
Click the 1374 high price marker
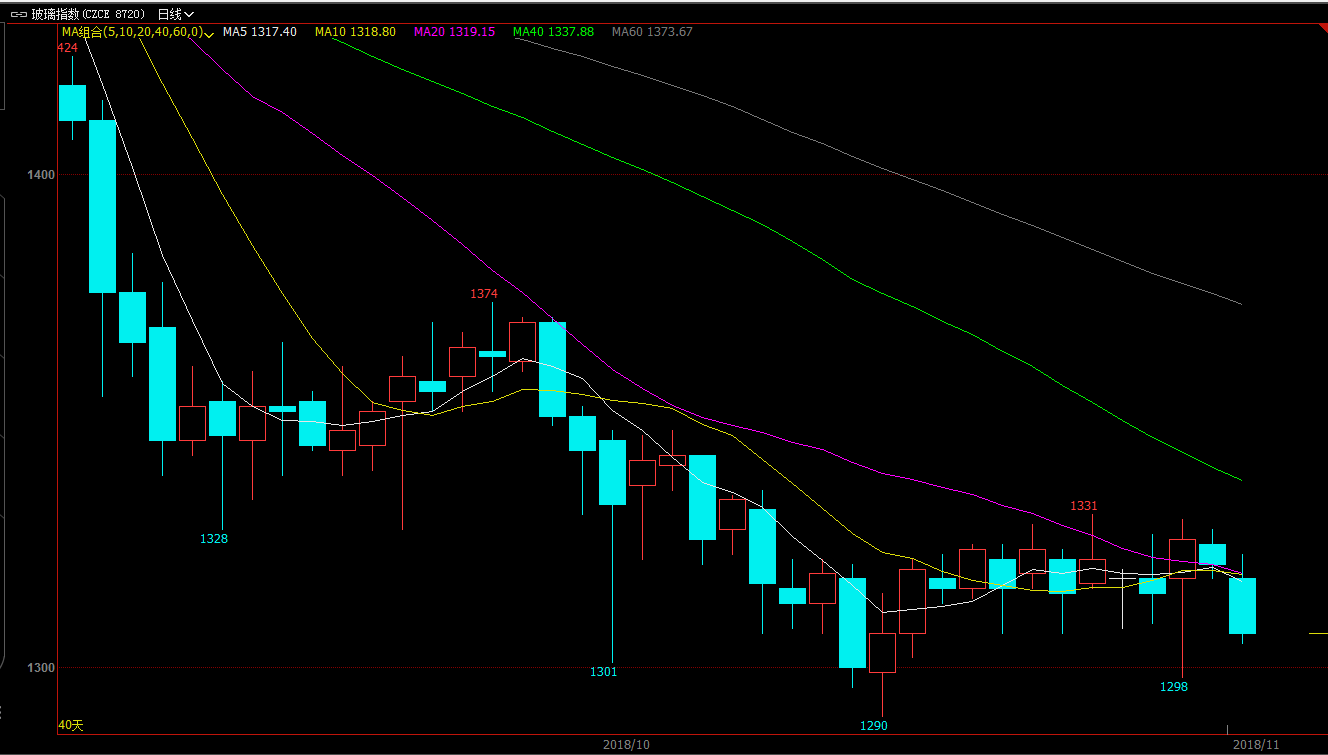484,294
